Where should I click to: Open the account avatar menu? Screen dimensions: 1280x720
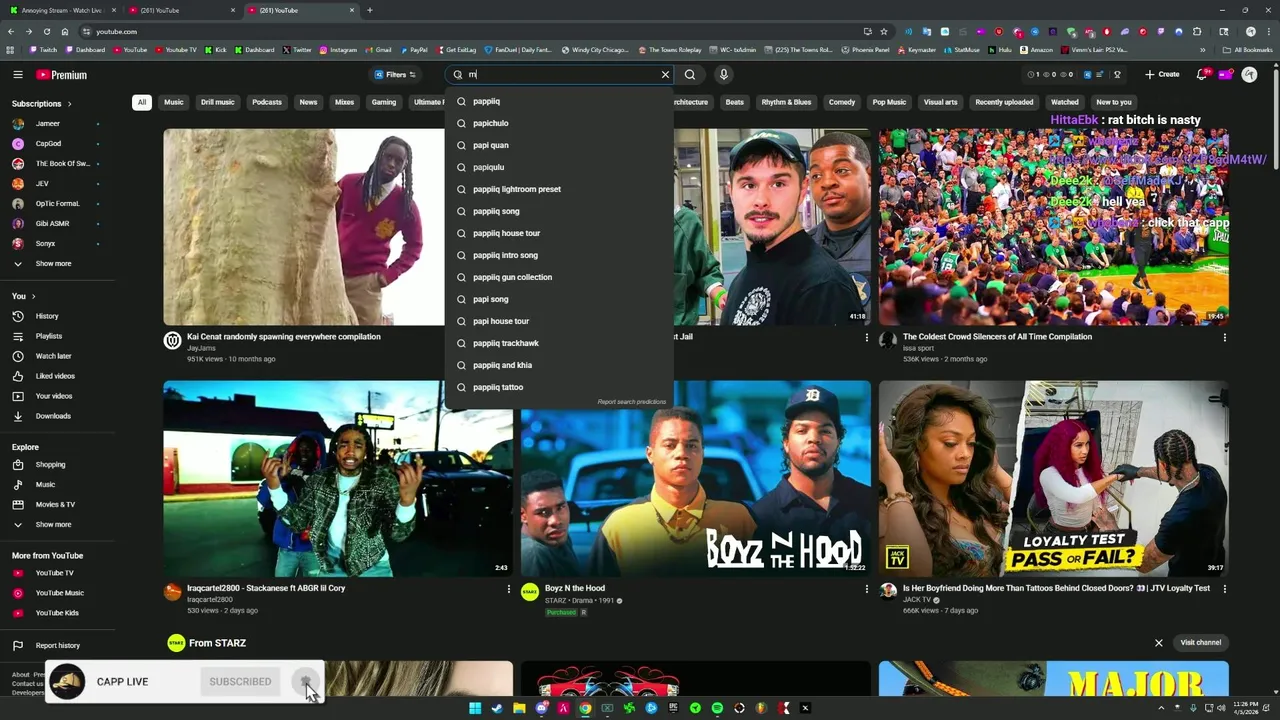point(1249,75)
